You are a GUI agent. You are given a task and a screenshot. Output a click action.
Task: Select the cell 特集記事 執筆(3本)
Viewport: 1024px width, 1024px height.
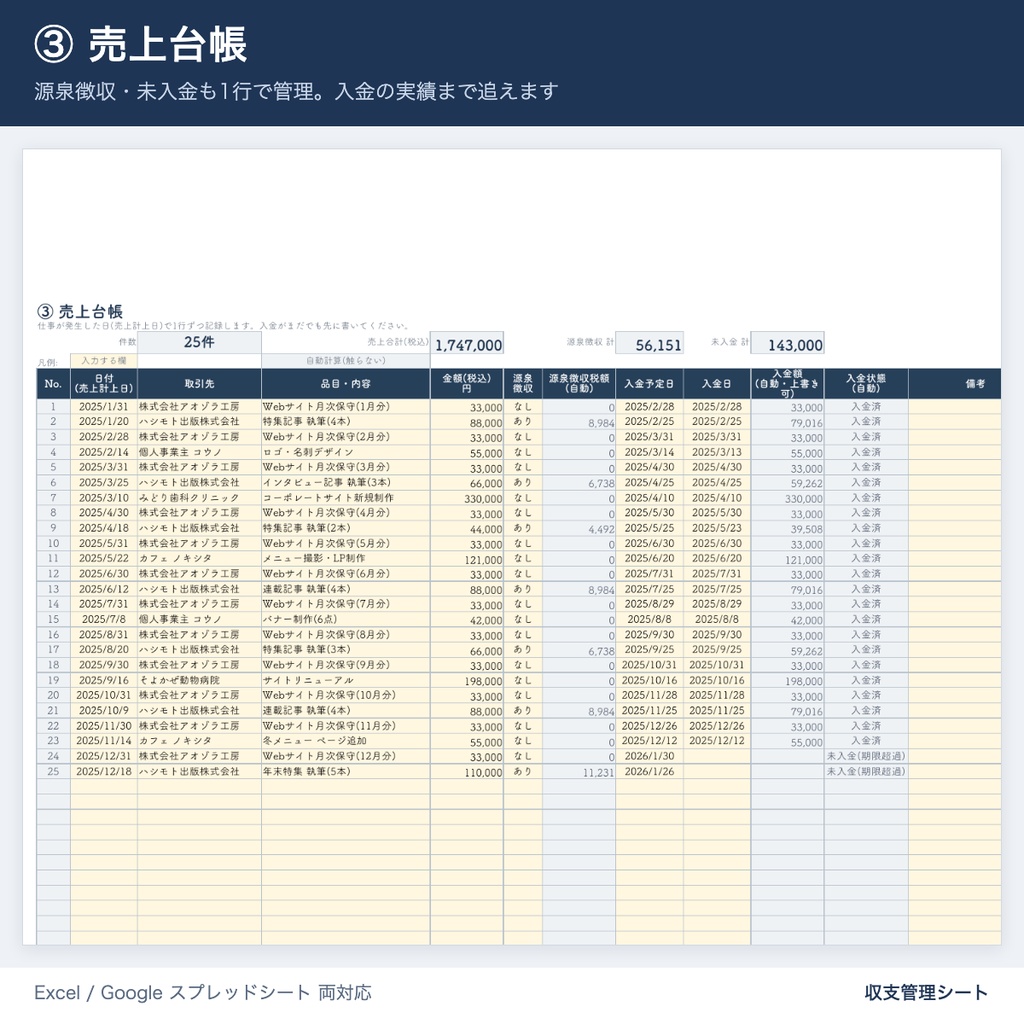[x=345, y=650]
